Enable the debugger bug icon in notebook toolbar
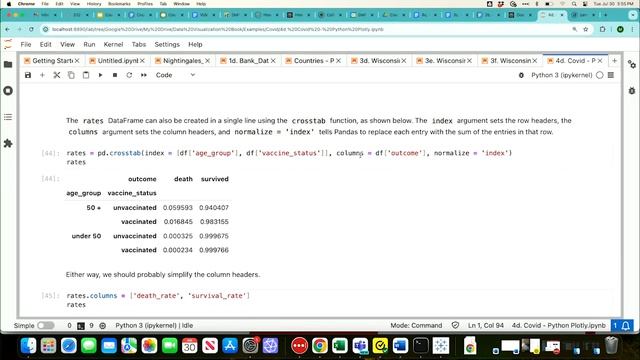Image resolution: width=640 pixels, height=360 pixels. (x=521, y=75)
